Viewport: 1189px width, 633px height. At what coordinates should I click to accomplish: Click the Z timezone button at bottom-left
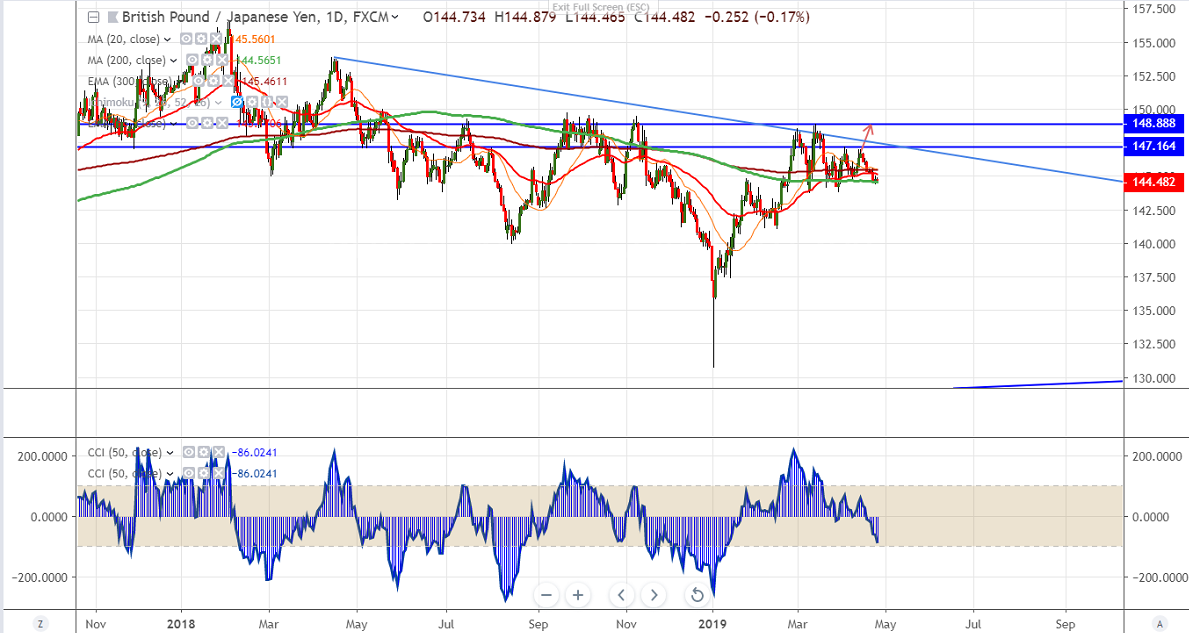coord(40,624)
